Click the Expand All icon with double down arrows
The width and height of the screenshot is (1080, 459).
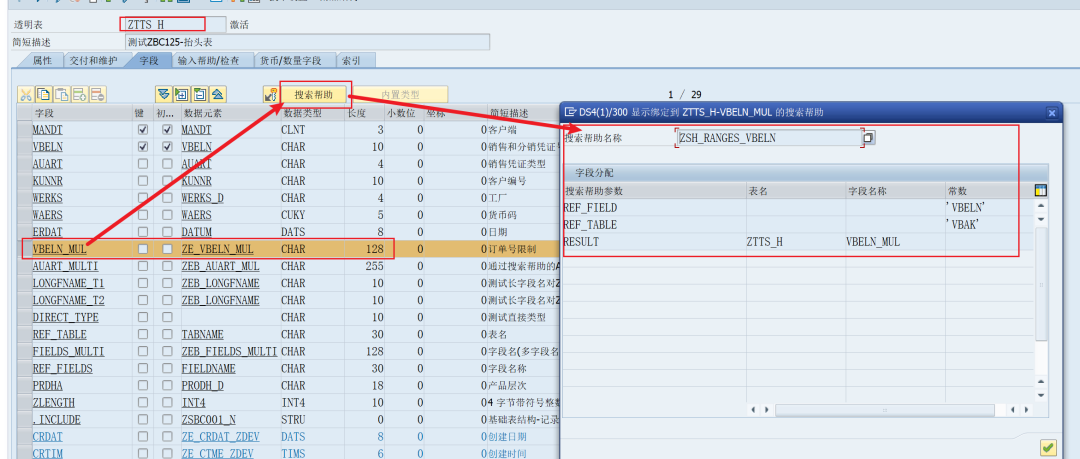(163, 95)
